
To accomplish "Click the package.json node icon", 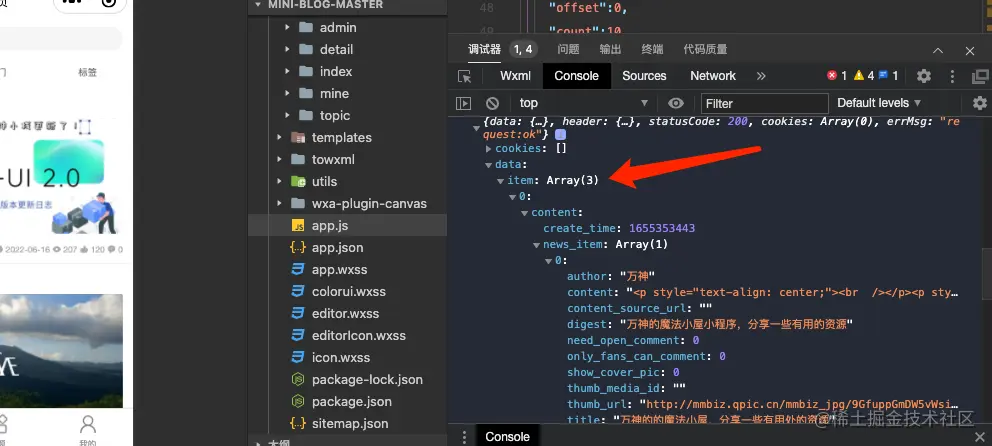I will point(298,402).
